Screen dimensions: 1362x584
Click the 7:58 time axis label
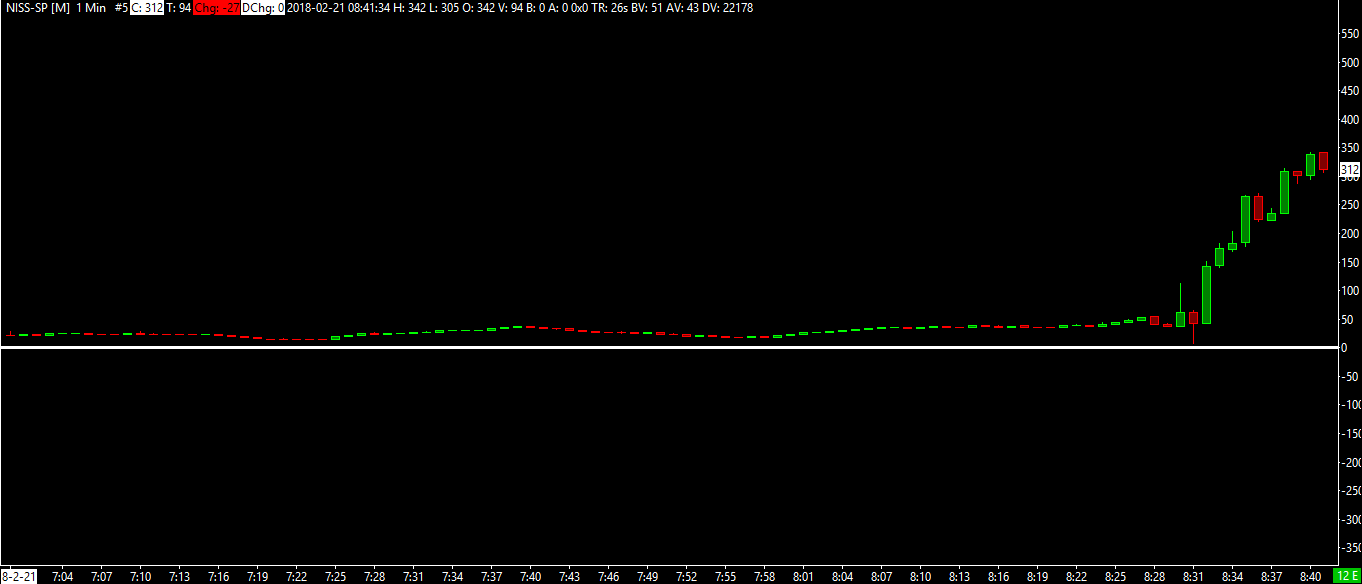[764, 576]
